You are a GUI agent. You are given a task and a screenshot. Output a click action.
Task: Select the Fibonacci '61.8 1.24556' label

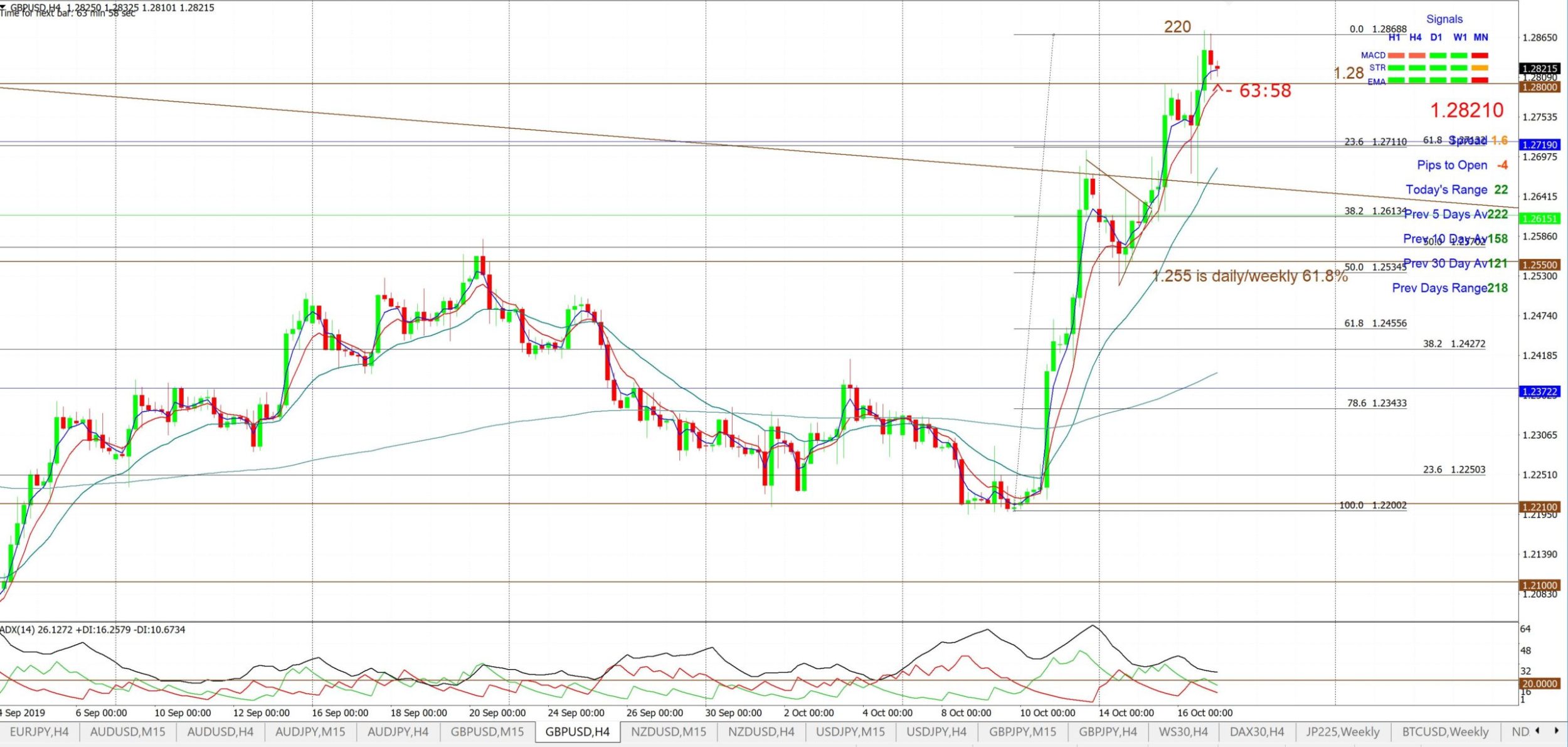(x=1375, y=323)
